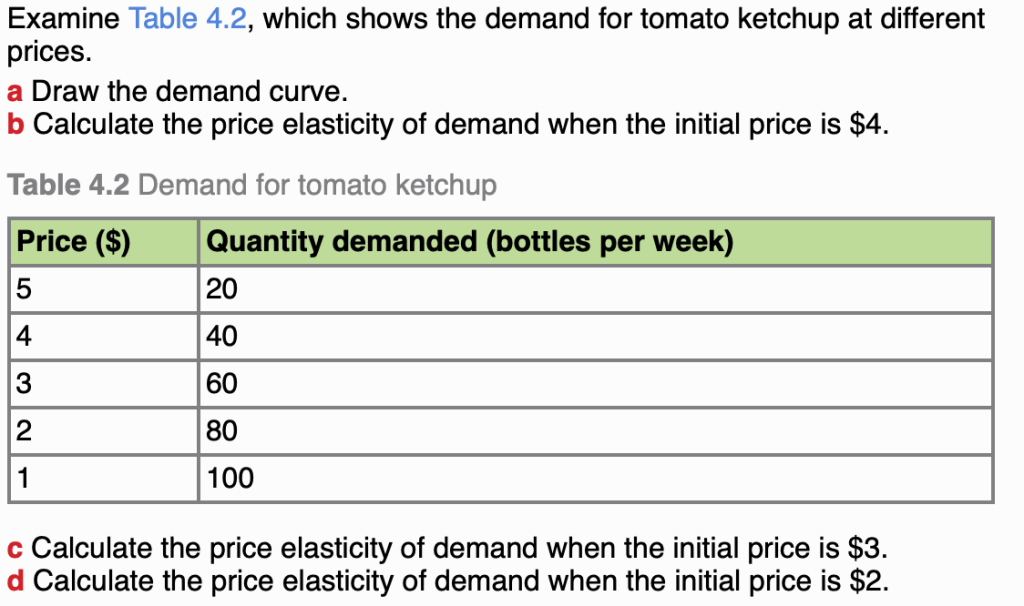Select the quantity cell showing 20

point(222,290)
